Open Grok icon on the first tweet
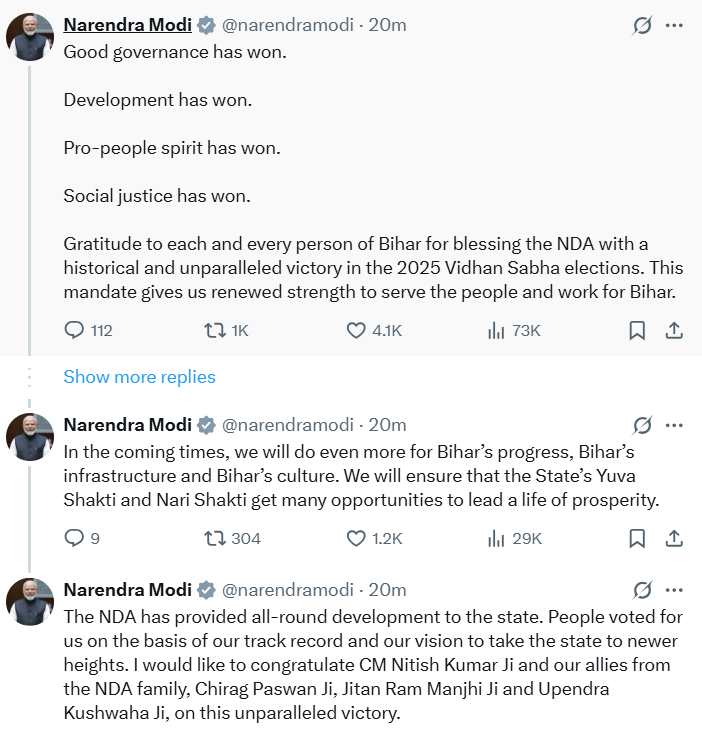The height and width of the screenshot is (732, 702). [x=642, y=26]
